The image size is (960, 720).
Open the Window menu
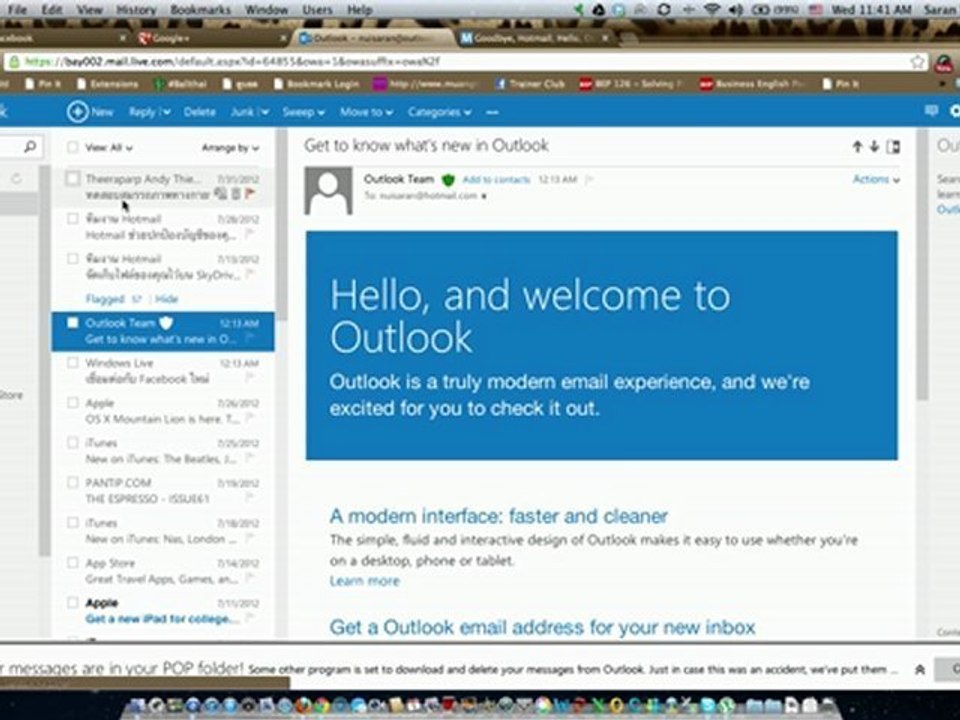tap(266, 10)
